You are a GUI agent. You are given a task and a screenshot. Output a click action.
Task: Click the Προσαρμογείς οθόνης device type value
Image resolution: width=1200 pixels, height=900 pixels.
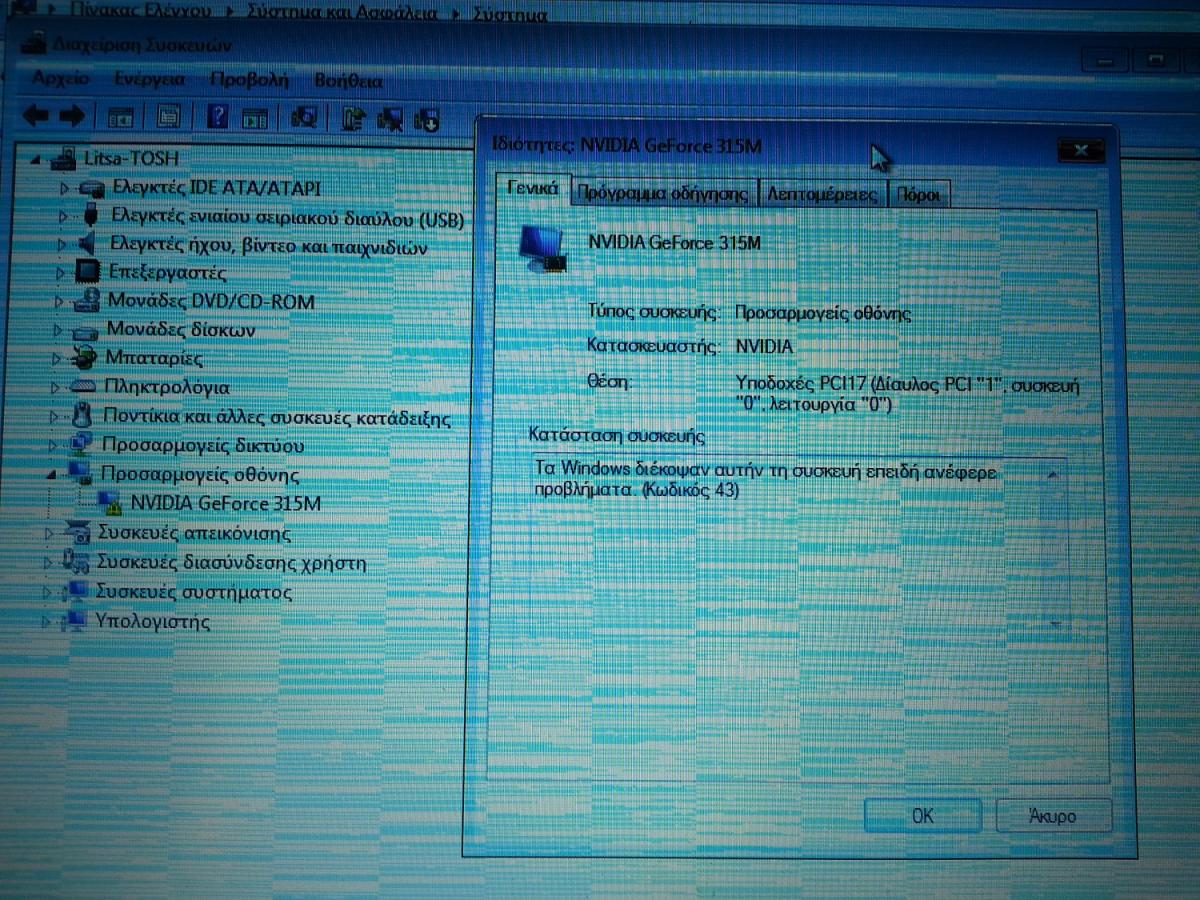coord(823,313)
